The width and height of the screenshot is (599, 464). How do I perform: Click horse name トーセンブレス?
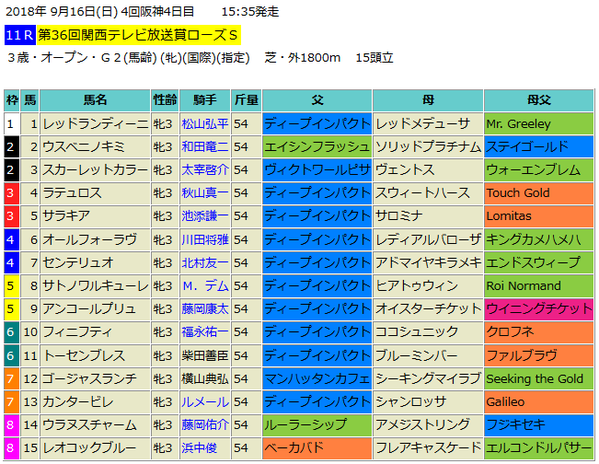coord(84,356)
